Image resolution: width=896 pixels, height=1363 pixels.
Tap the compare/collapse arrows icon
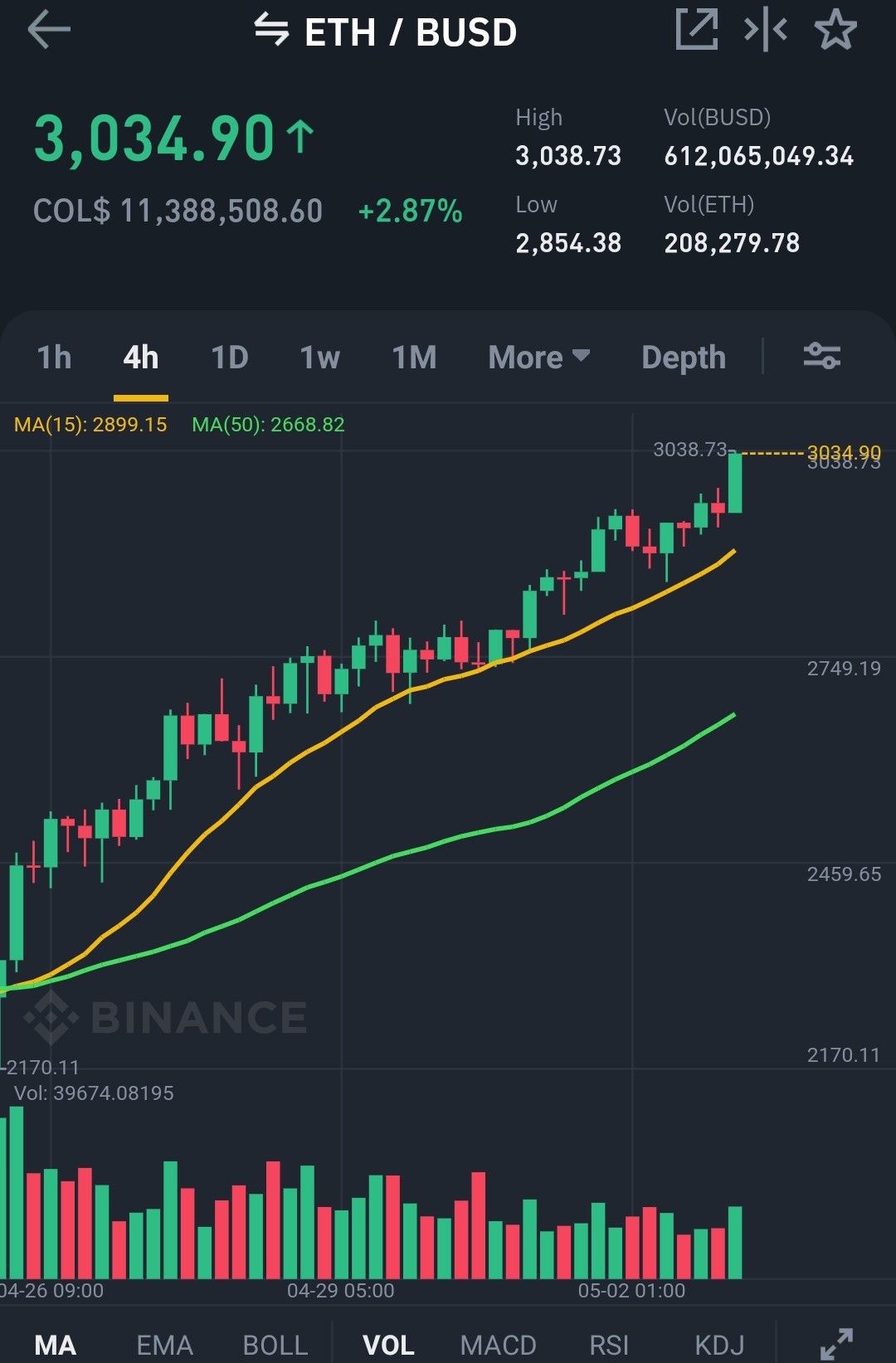765,30
